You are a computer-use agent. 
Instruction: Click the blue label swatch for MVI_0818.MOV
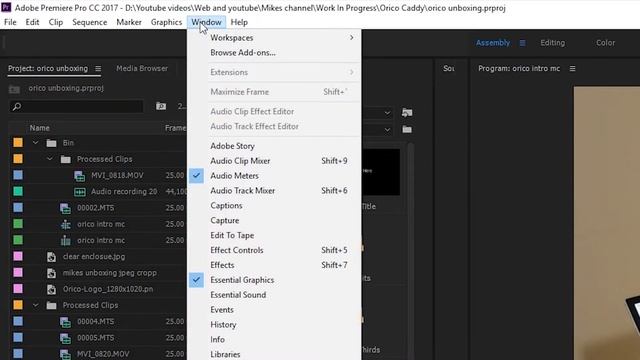coord(18,175)
